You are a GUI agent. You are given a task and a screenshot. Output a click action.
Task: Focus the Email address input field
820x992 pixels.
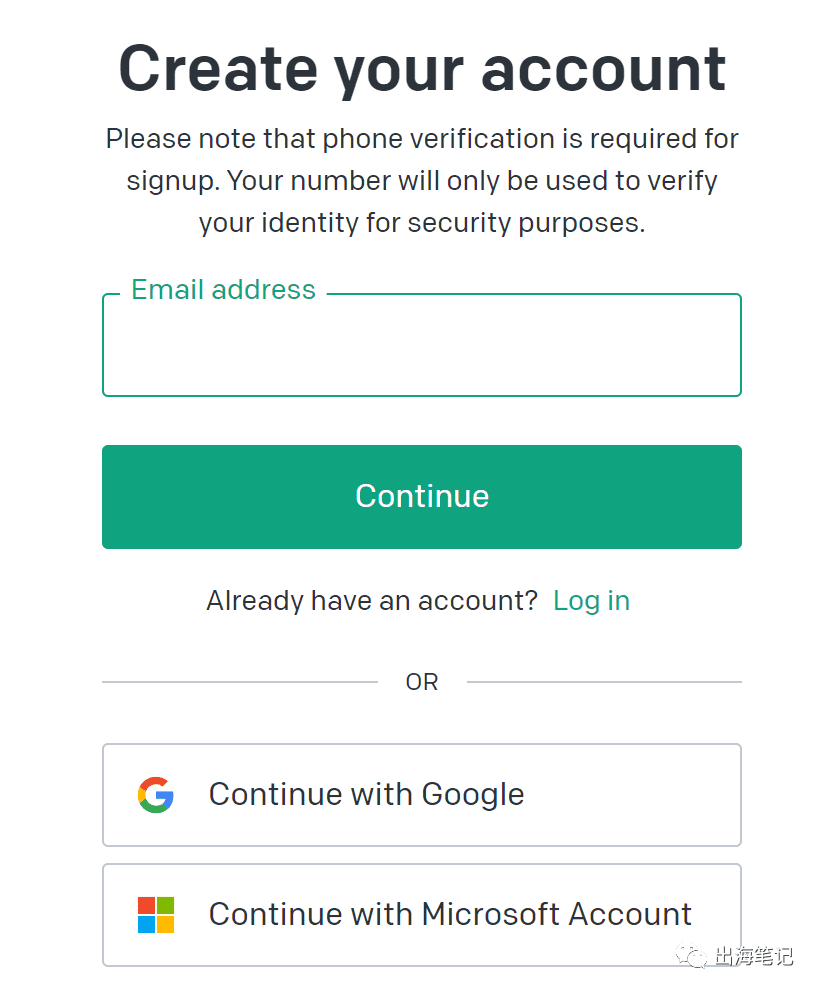pyautogui.click(x=421, y=345)
